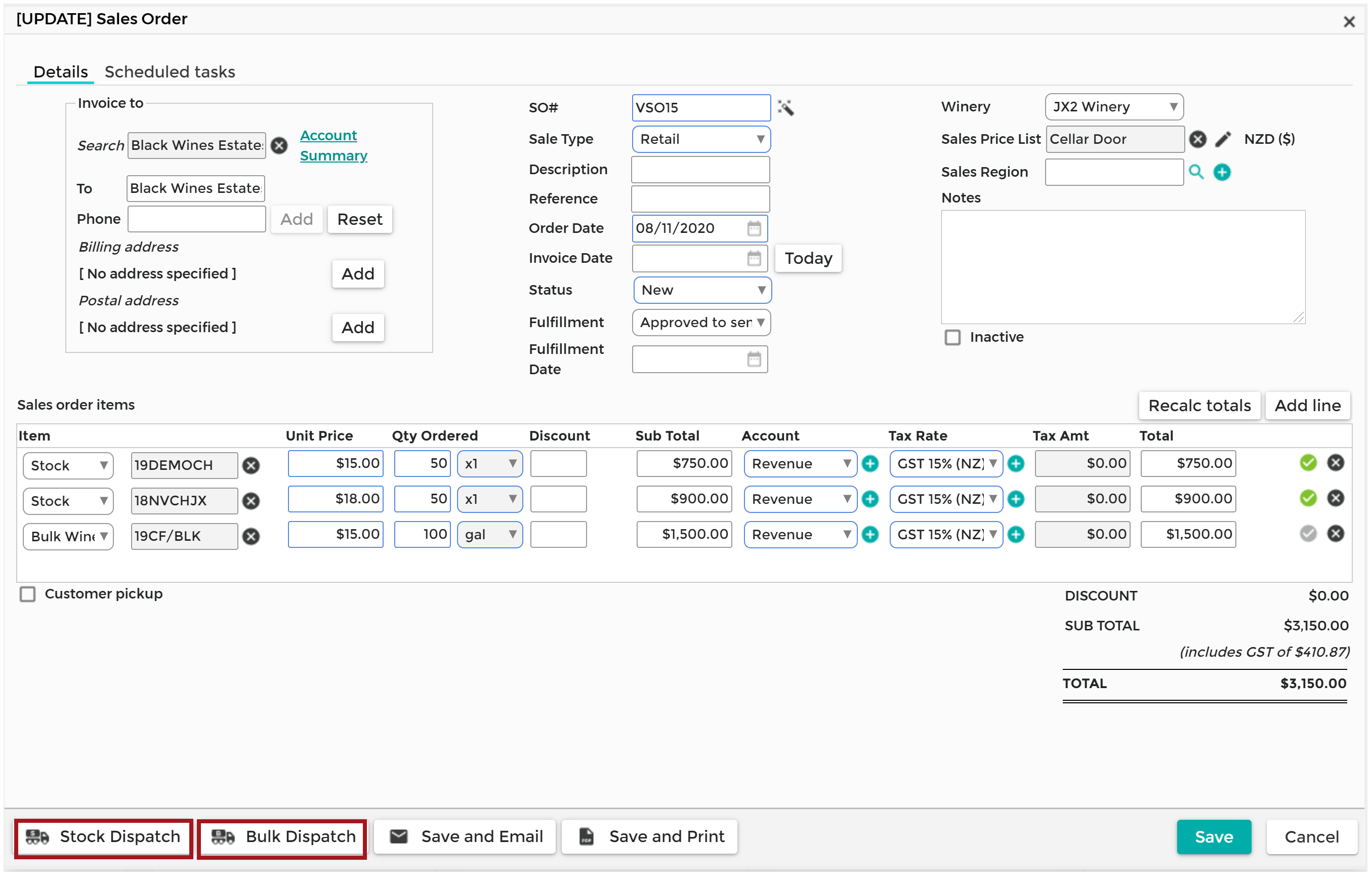Click grey check on the 19CF/BLK line
The image size is (1372, 878).
tap(1308, 533)
